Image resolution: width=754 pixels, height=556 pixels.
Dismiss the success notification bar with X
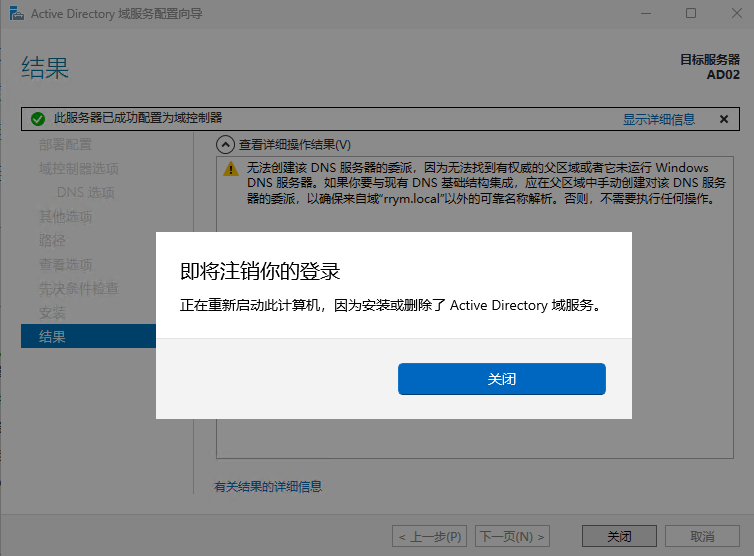(723, 119)
